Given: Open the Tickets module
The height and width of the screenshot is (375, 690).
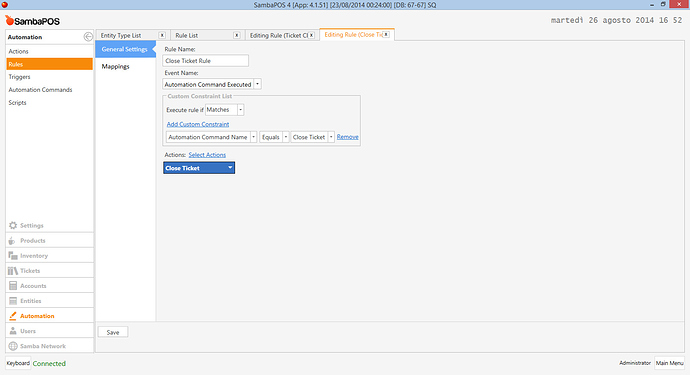Looking at the screenshot, I should tap(50, 271).
